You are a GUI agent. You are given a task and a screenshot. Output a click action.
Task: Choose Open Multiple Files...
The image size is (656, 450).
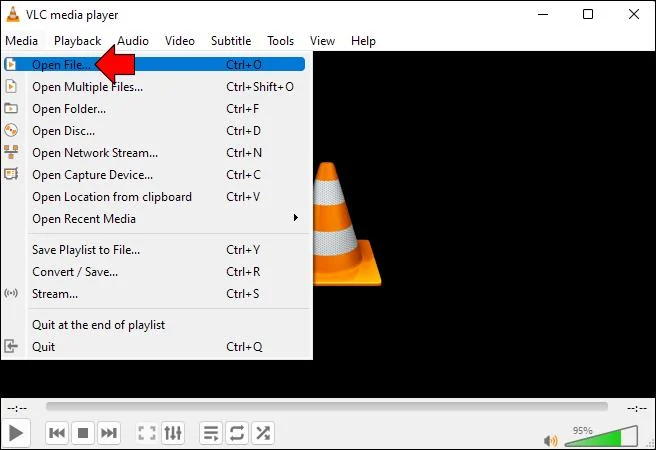154,87
